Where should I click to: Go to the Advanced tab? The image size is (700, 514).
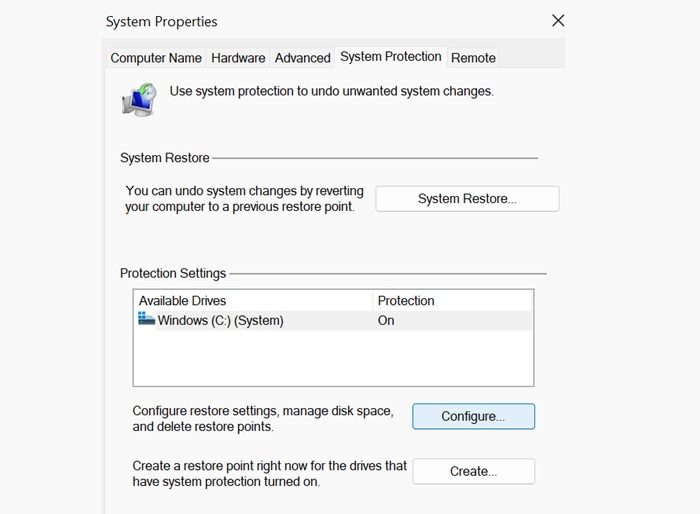302,58
